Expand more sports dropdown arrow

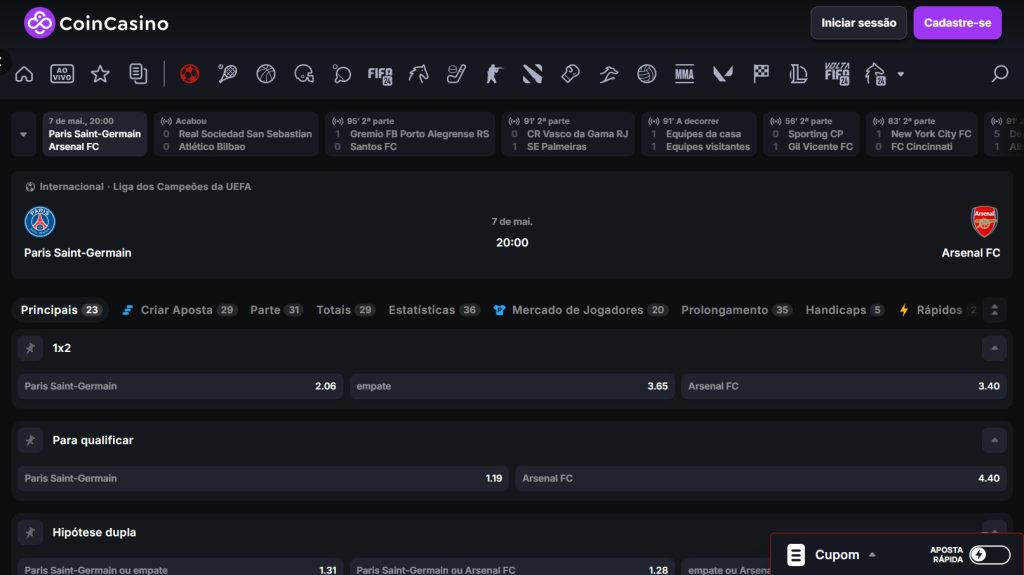coord(901,74)
